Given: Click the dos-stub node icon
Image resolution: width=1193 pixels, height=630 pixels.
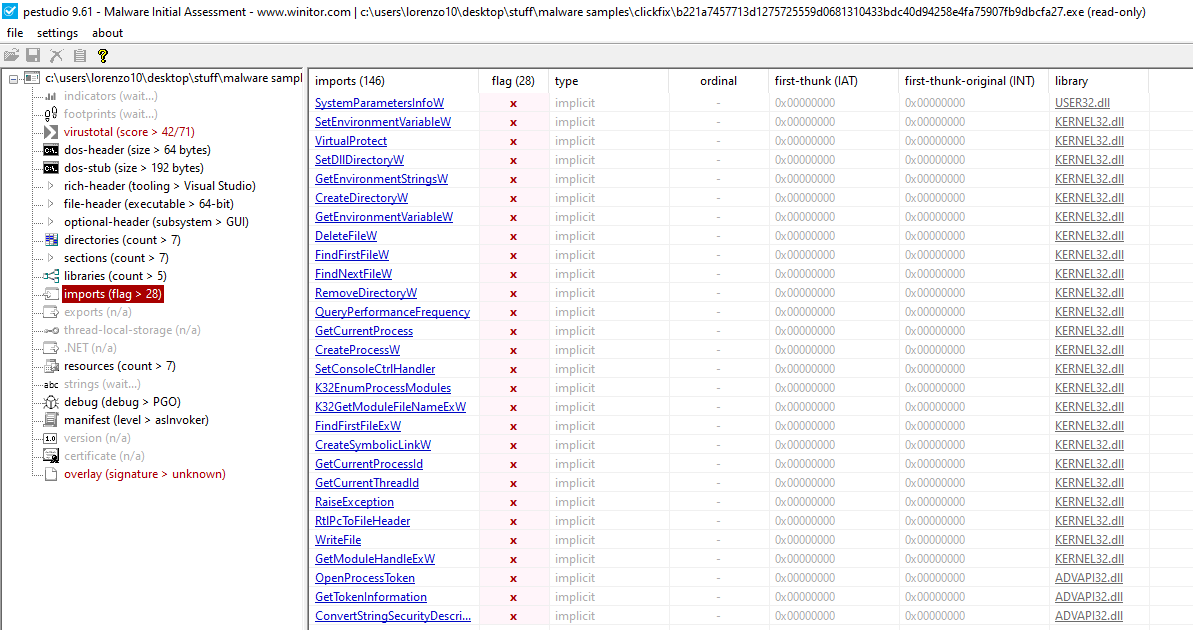Looking at the screenshot, I should point(51,168).
